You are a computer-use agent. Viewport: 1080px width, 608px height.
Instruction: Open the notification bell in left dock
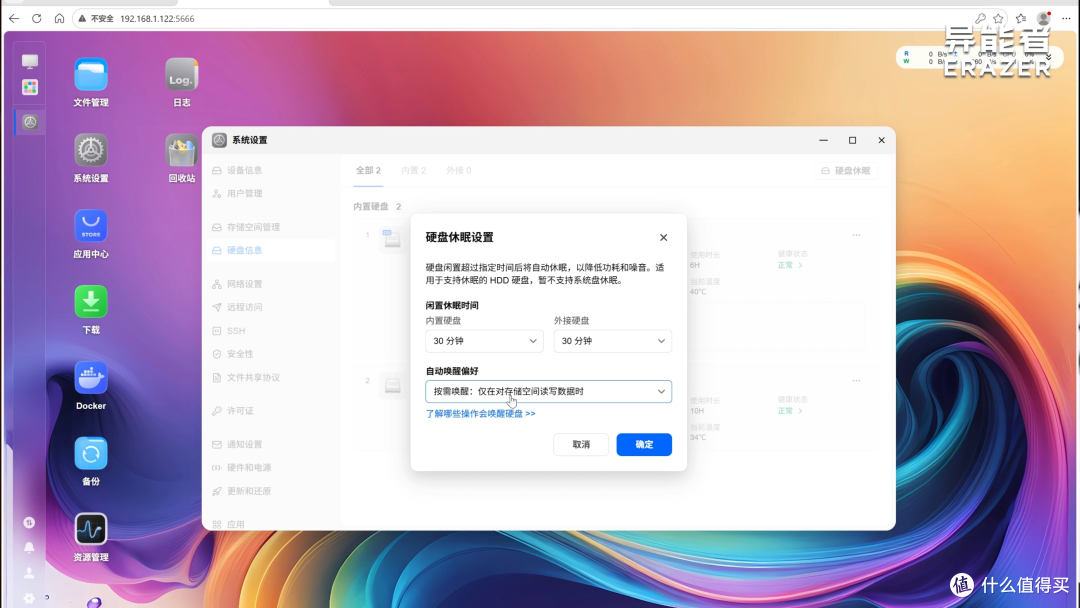pos(29,548)
